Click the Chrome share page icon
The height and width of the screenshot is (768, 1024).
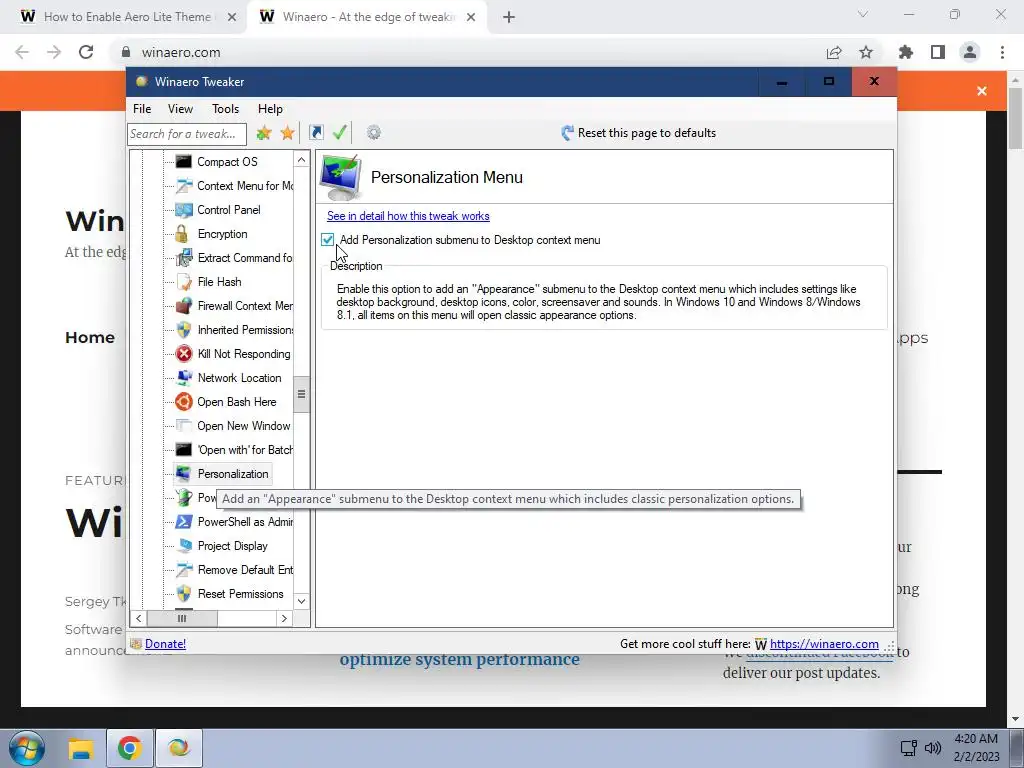pyautogui.click(x=834, y=52)
